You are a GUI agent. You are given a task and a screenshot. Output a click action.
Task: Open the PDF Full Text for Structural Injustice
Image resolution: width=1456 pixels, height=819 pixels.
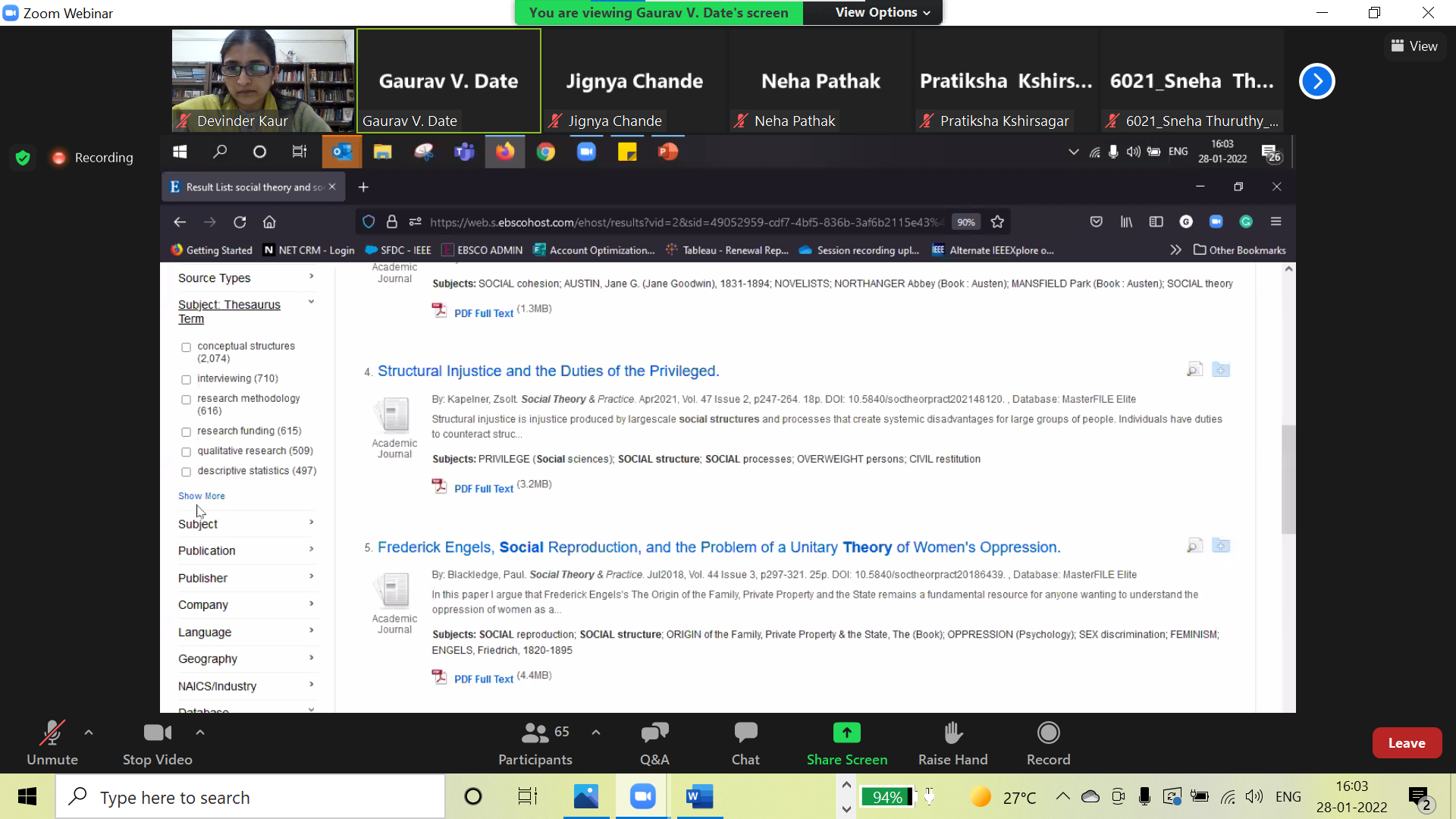click(x=482, y=488)
